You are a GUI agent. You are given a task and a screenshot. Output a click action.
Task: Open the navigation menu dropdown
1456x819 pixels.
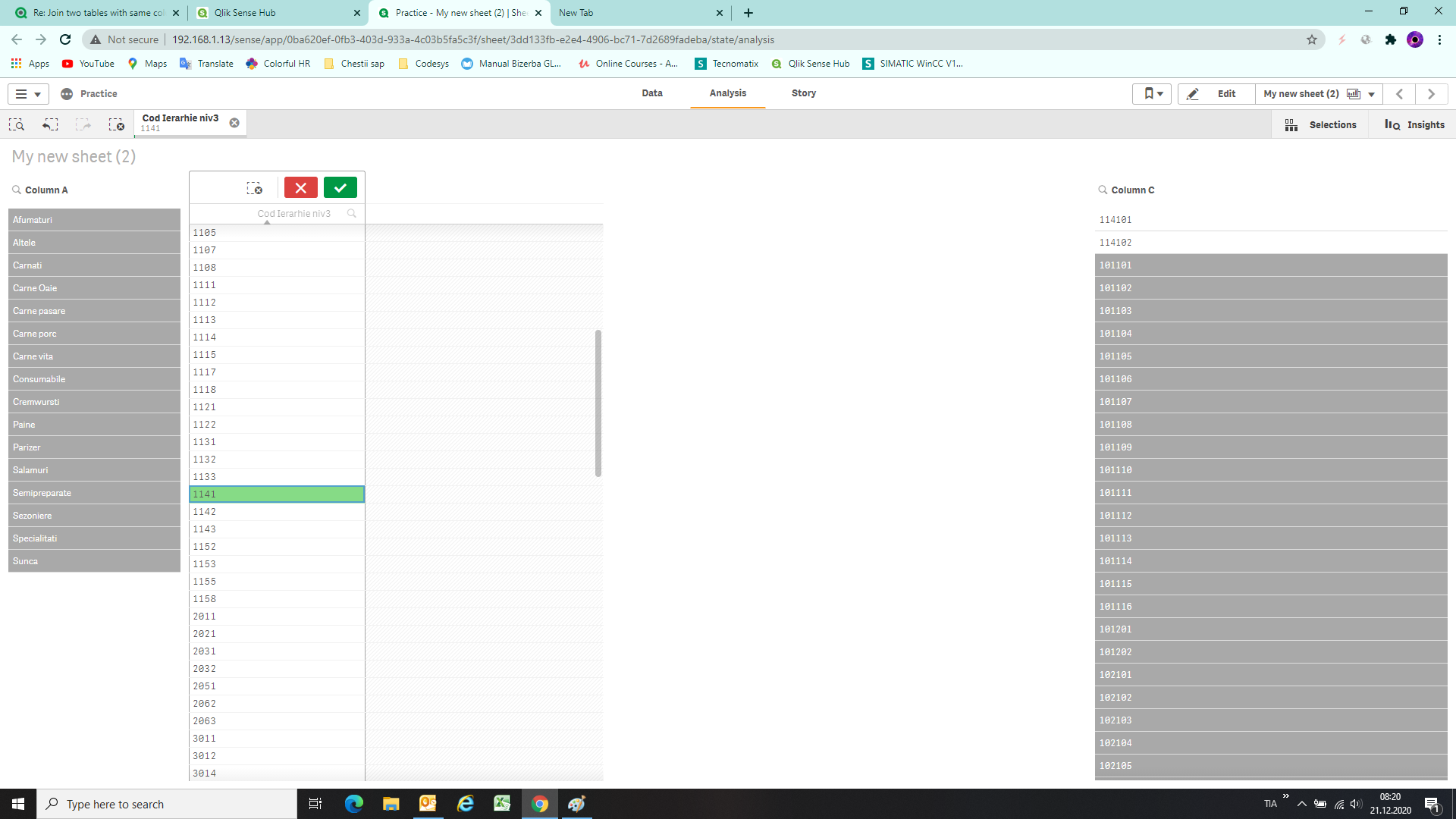click(x=28, y=94)
